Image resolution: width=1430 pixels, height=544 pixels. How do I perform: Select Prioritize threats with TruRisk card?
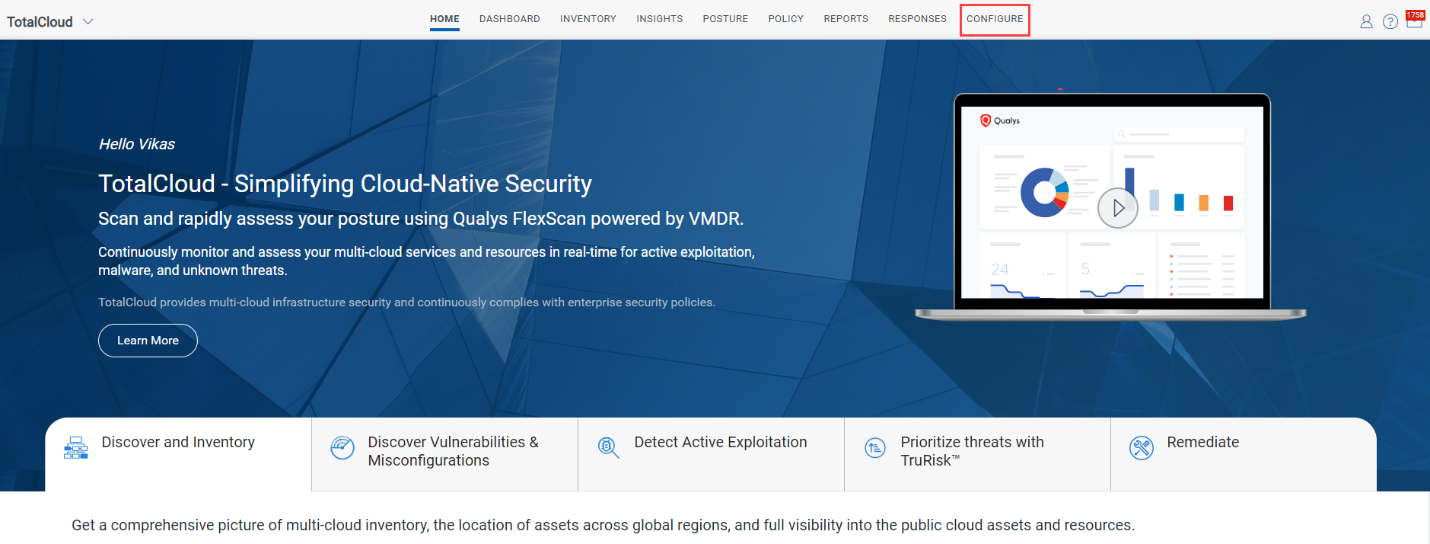[x=977, y=454]
